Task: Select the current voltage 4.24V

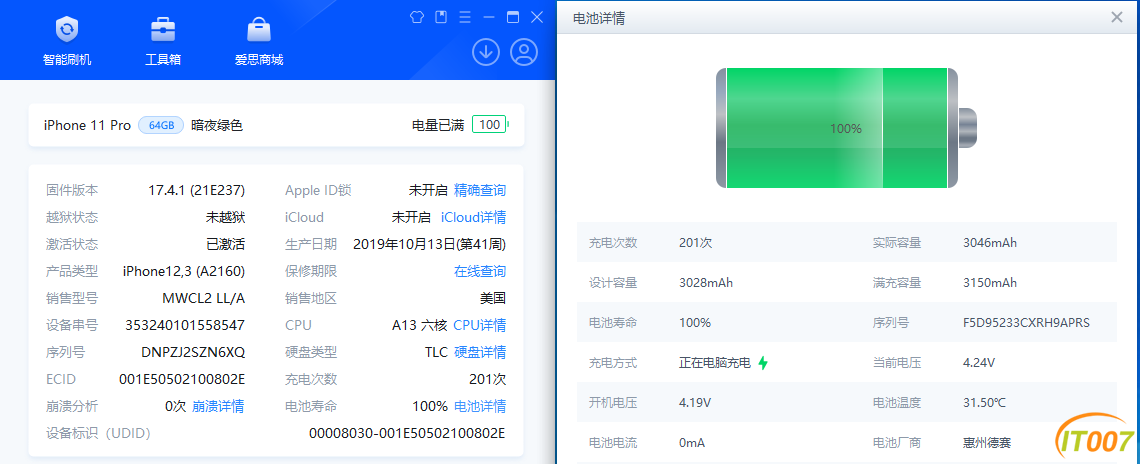Action: (979, 362)
